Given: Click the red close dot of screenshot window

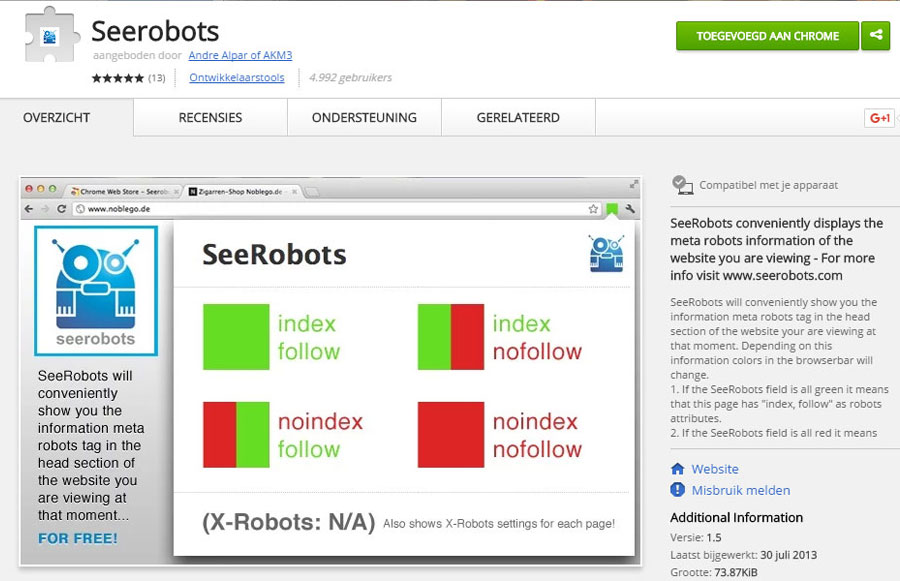Looking at the screenshot, I should point(29,189).
